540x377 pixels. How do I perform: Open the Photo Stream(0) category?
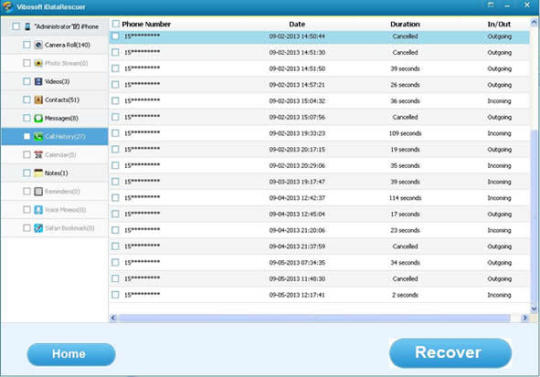(66, 63)
